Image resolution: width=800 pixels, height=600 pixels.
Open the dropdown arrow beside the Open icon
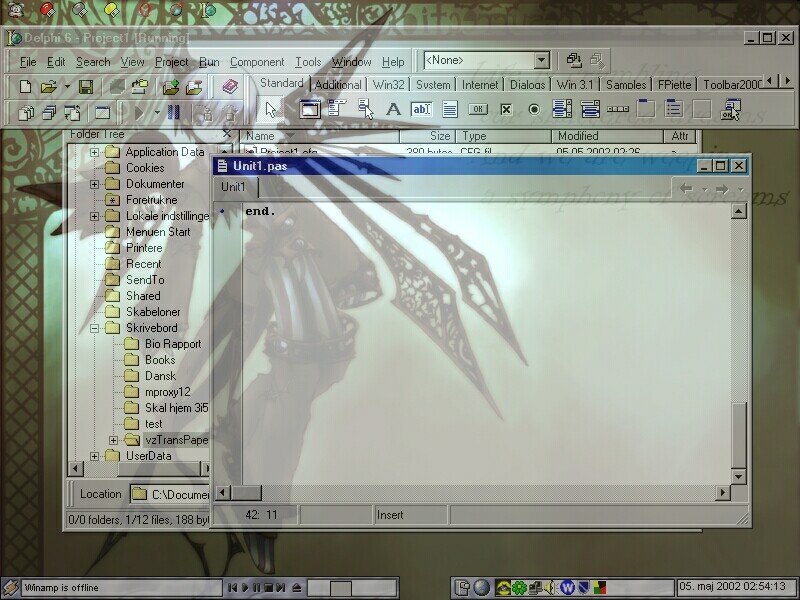tap(67, 87)
